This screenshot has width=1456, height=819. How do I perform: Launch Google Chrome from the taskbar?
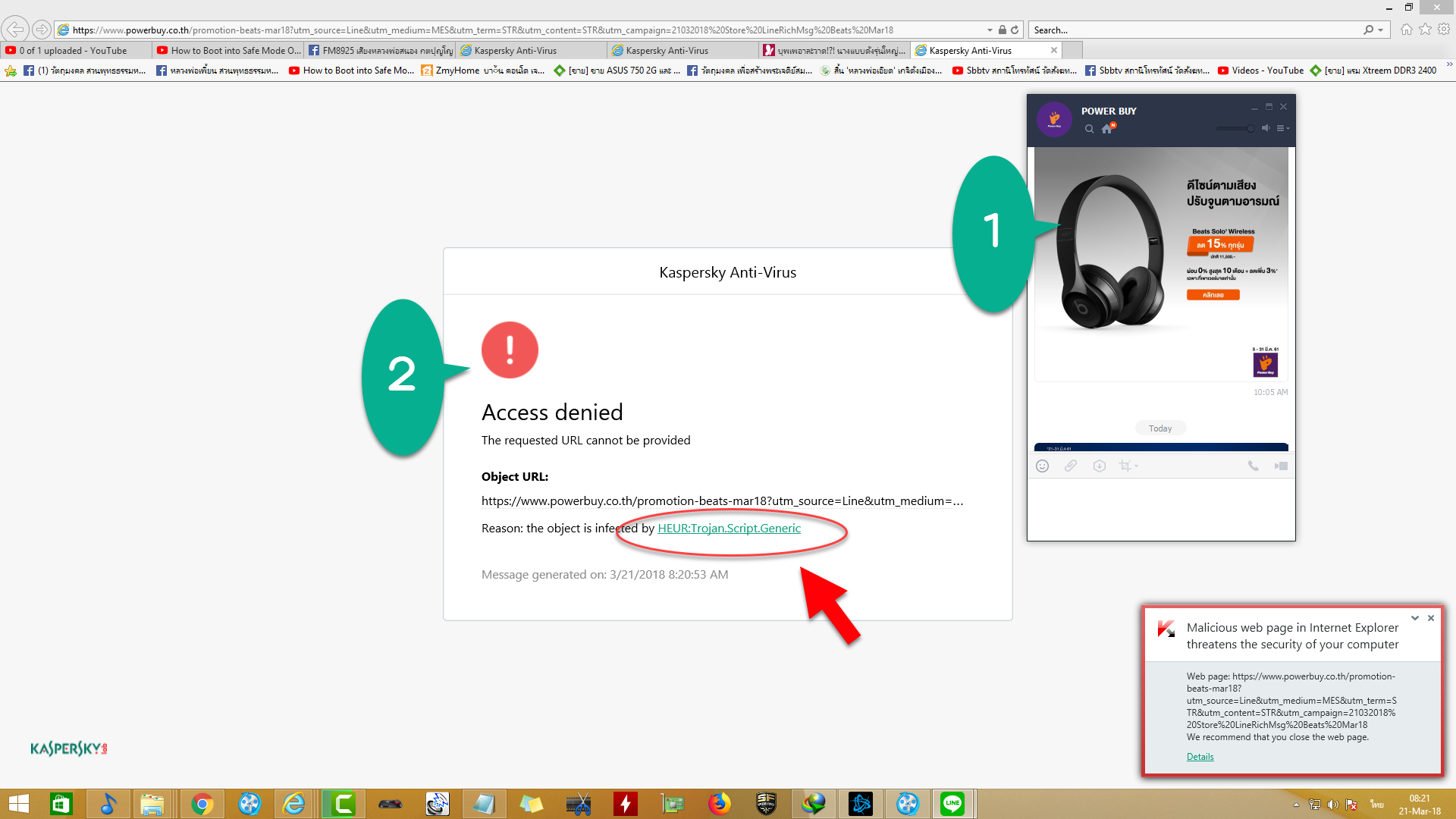tap(202, 804)
